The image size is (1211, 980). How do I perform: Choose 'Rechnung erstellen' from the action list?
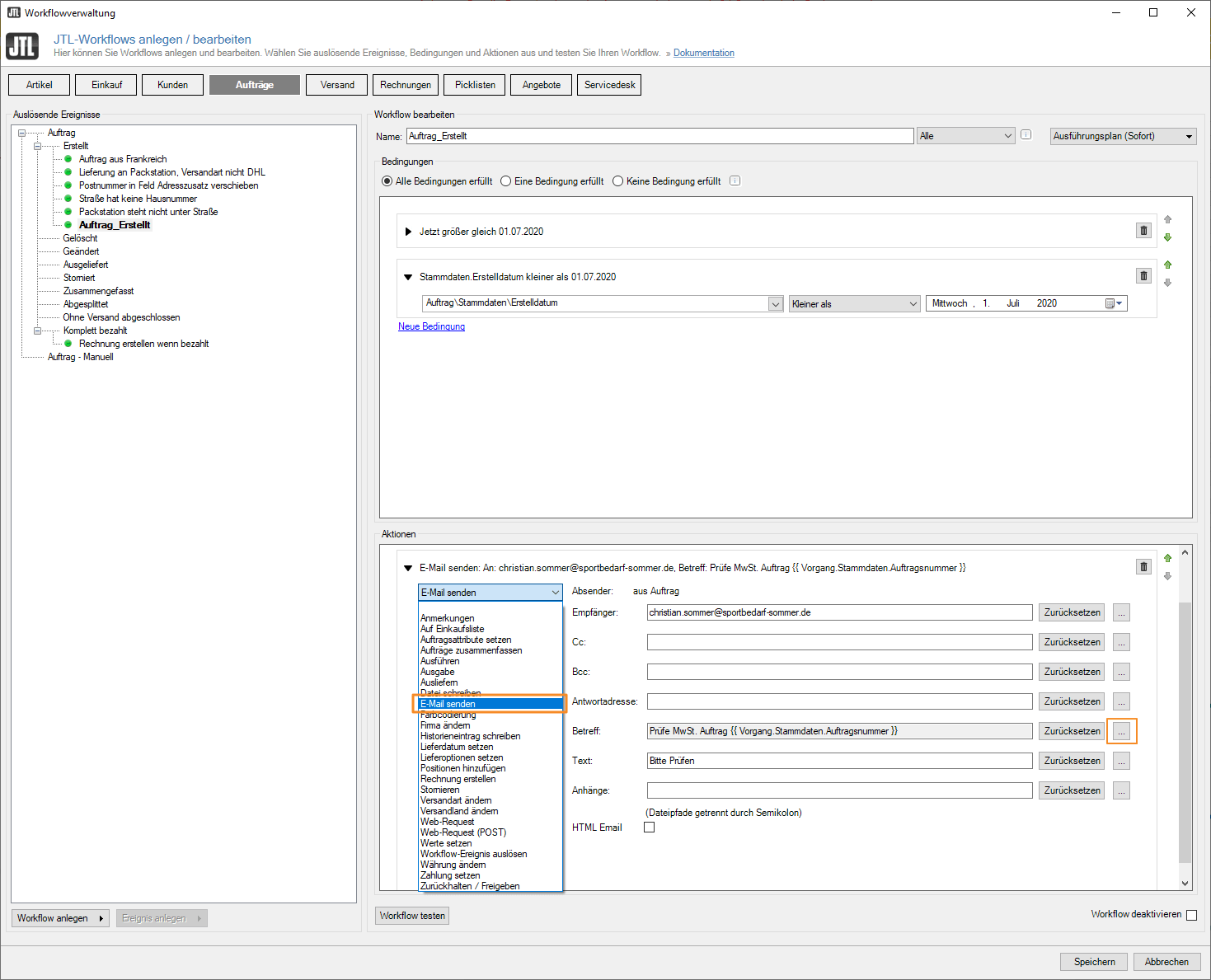[x=458, y=779]
